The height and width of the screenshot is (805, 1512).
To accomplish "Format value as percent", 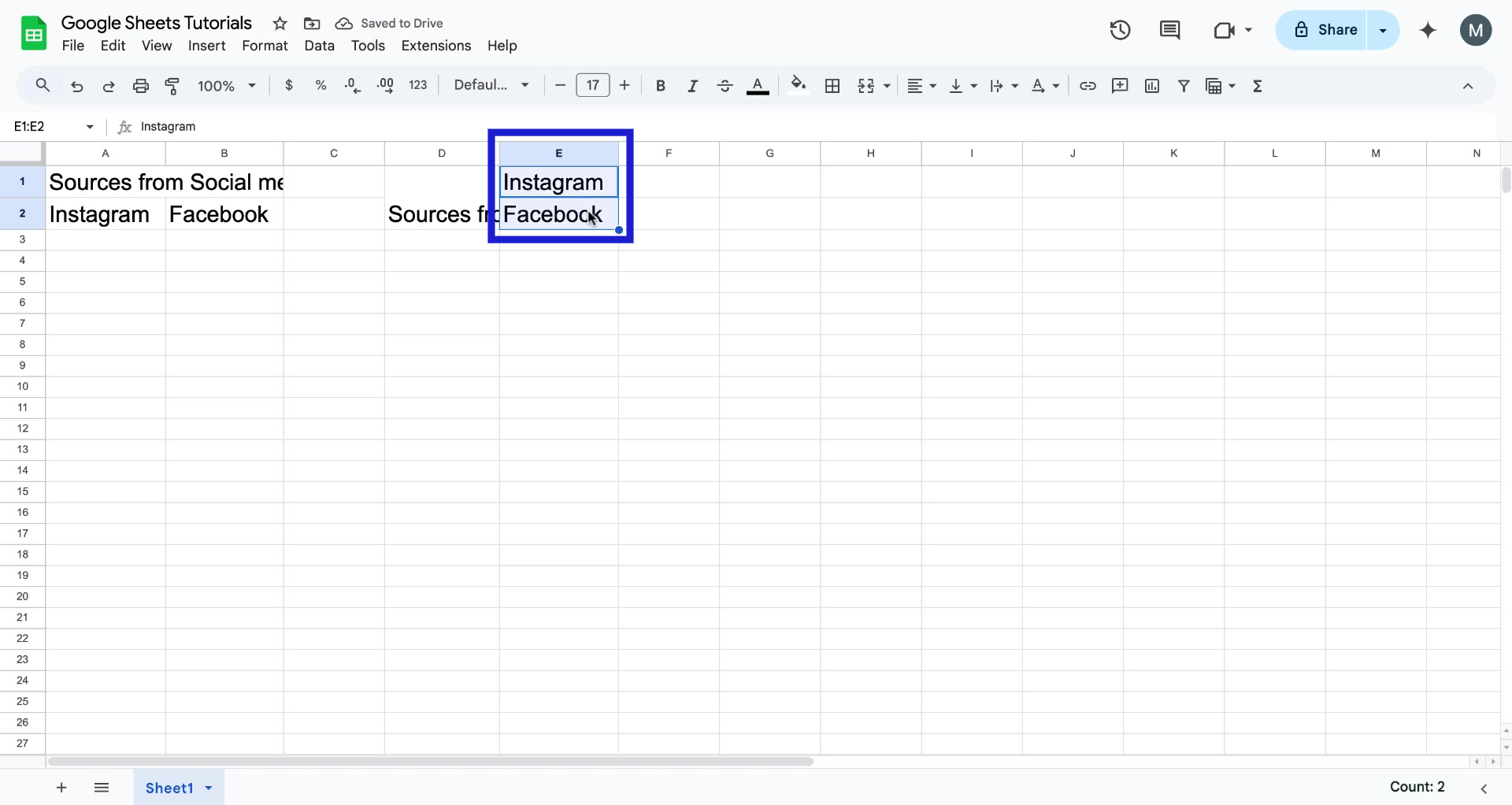I will pos(321,85).
